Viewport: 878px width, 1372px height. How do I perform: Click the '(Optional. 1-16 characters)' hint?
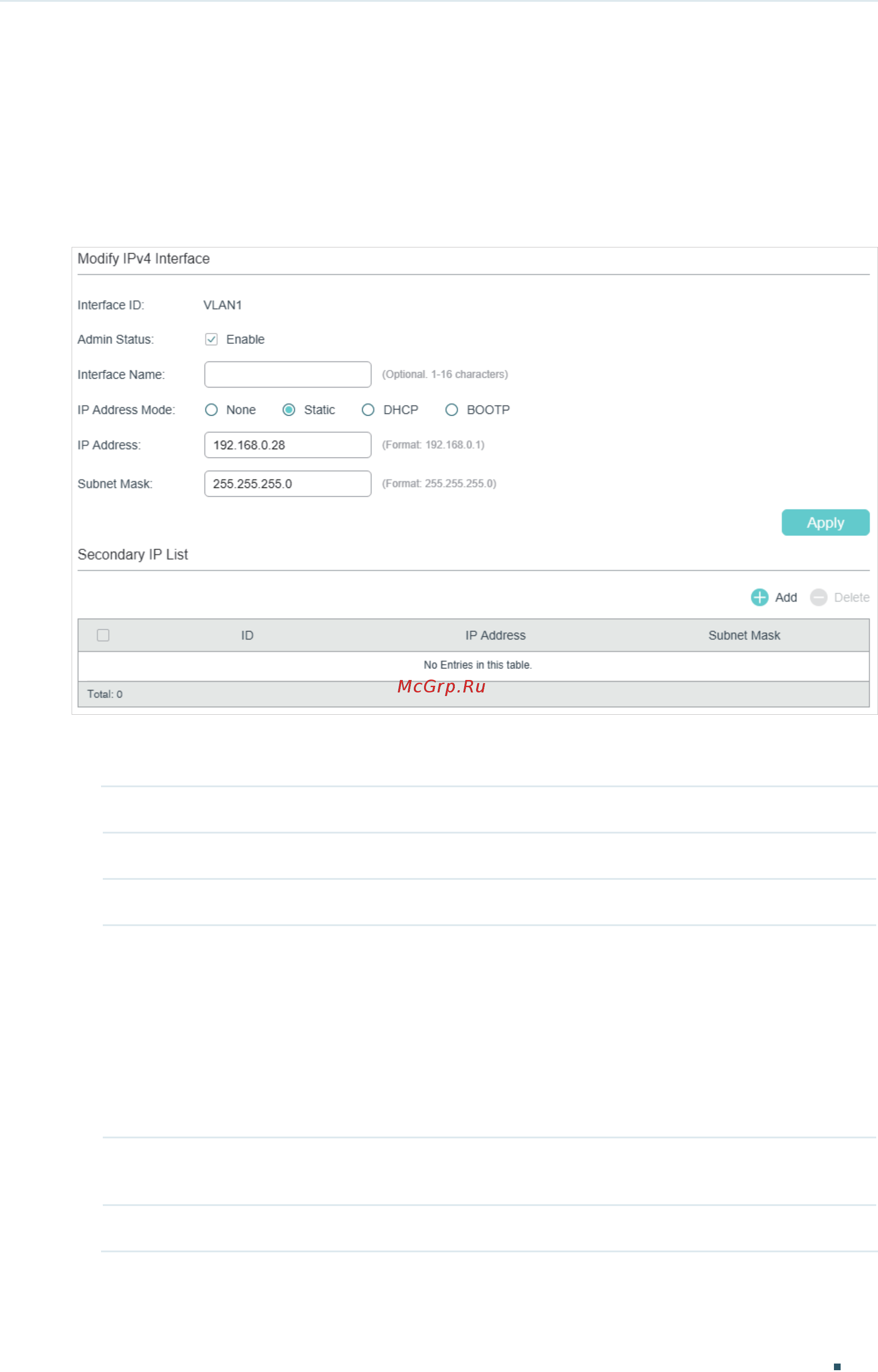point(445,375)
